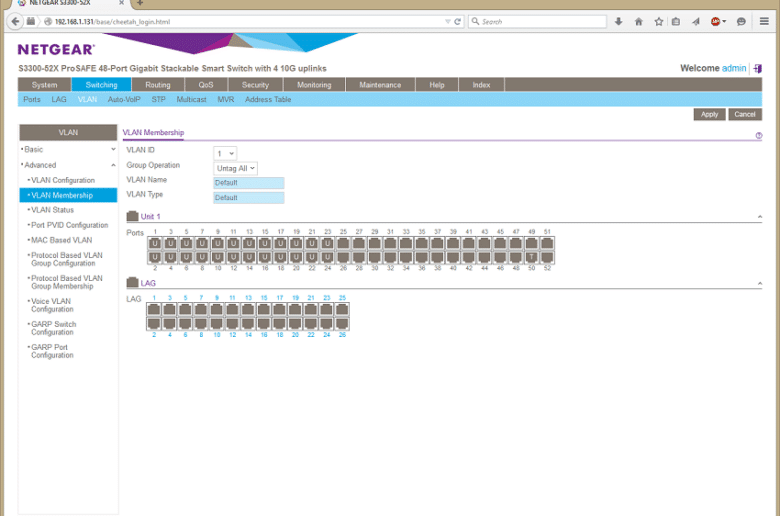
Task: Click the browser Search input field
Action: click(x=537, y=21)
